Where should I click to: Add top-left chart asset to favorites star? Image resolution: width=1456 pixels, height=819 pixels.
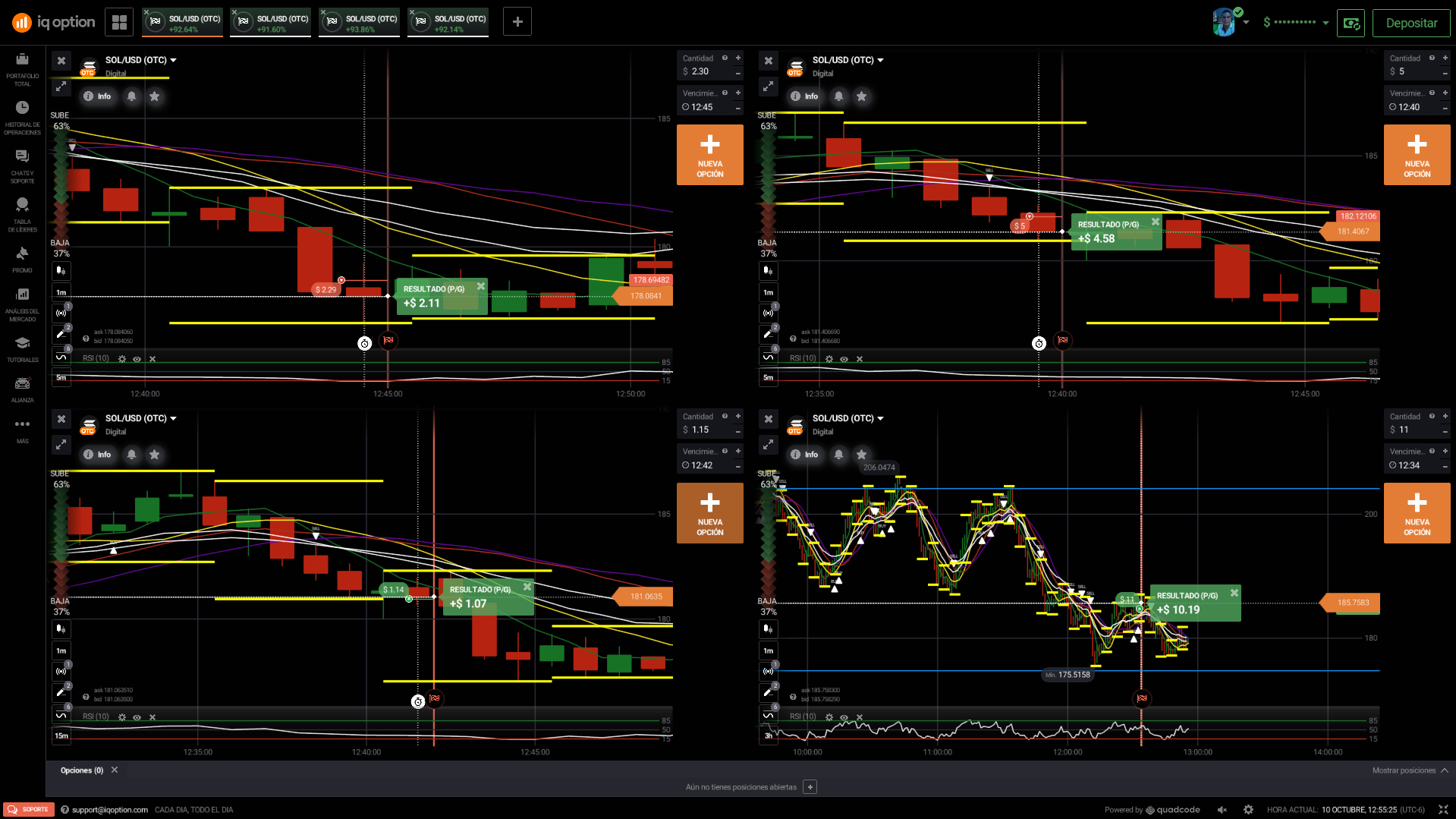tap(155, 96)
